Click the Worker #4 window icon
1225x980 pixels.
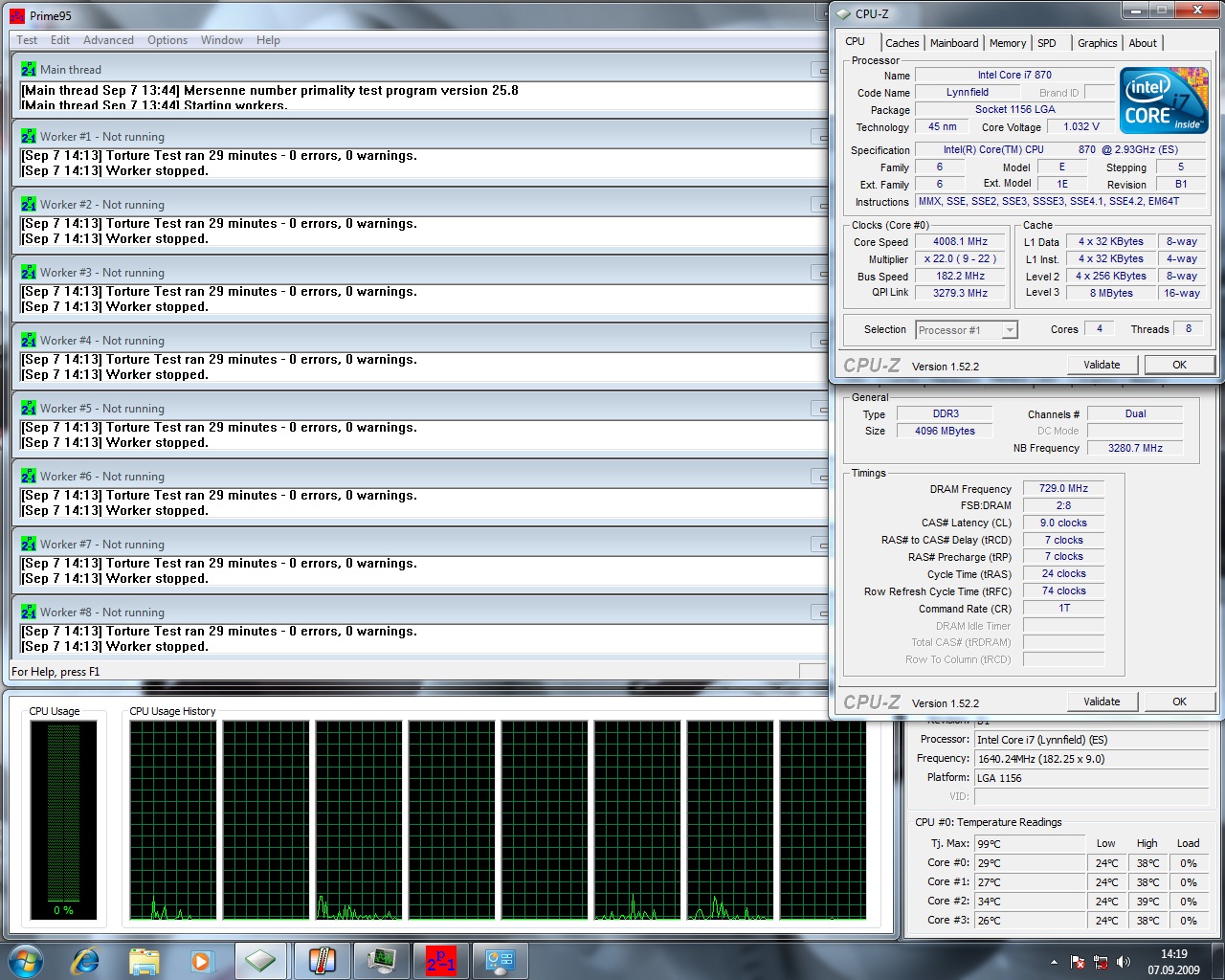[29, 340]
